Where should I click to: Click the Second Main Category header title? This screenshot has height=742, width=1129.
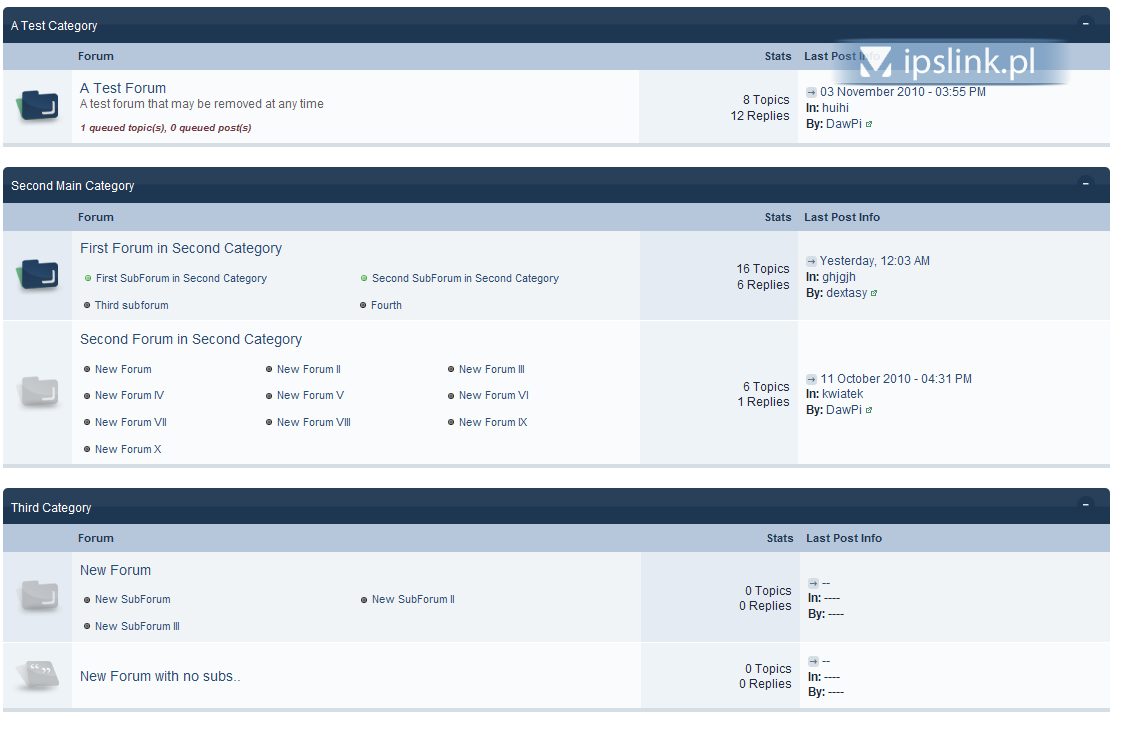pyautogui.click(x=72, y=186)
